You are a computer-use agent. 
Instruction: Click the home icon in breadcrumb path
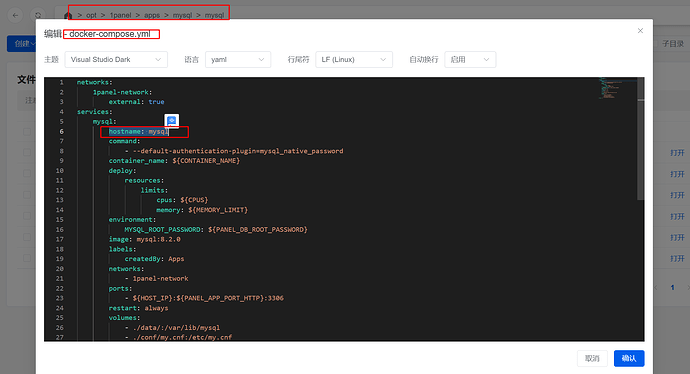pyautogui.click(x=68, y=15)
